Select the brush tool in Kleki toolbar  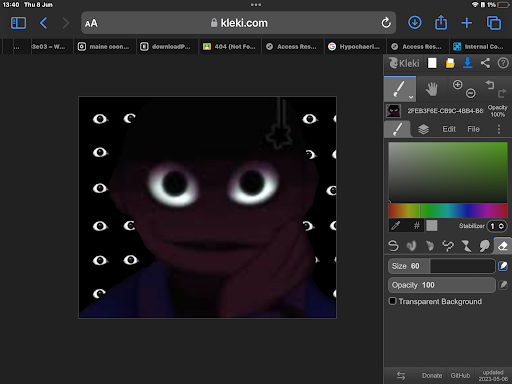(x=400, y=89)
